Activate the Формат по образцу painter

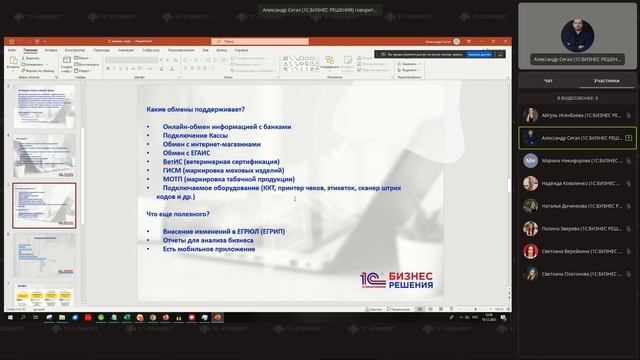pyautogui.click(x=38, y=71)
